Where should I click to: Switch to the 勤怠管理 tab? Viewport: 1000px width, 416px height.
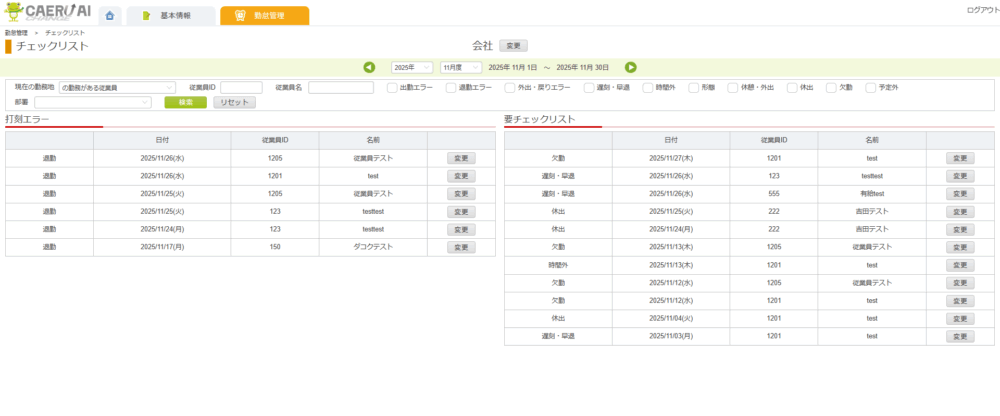(264, 16)
